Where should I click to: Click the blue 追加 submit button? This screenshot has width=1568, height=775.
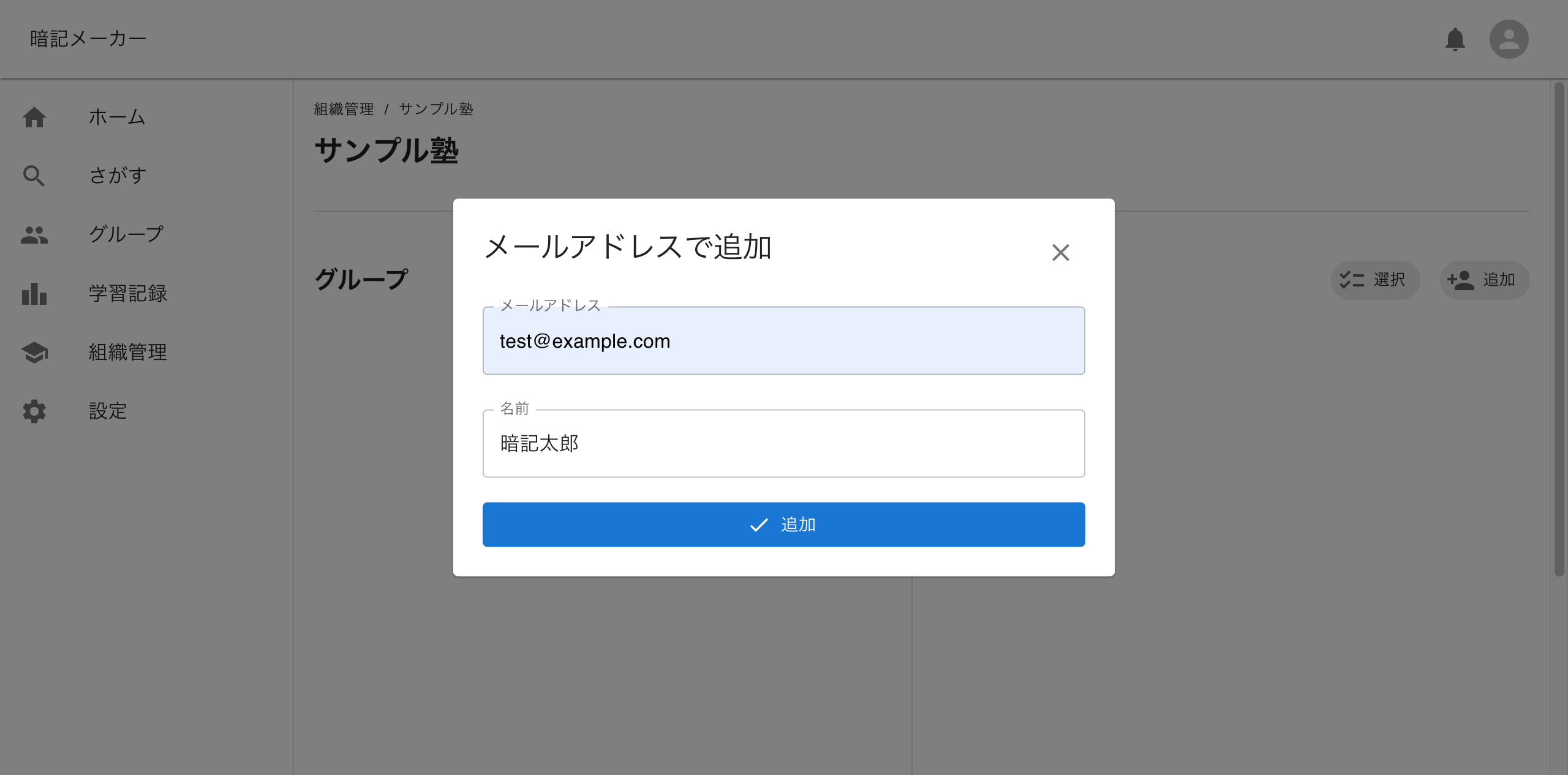[783, 525]
